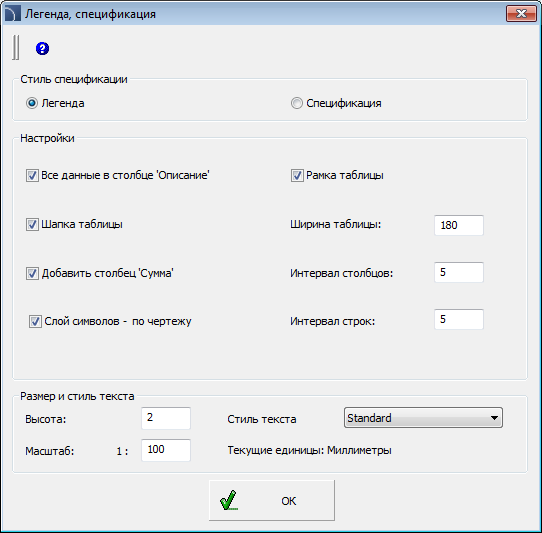
Task: Click the application icon in title bar
Action: pyautogui.click(x=13, y=13)
